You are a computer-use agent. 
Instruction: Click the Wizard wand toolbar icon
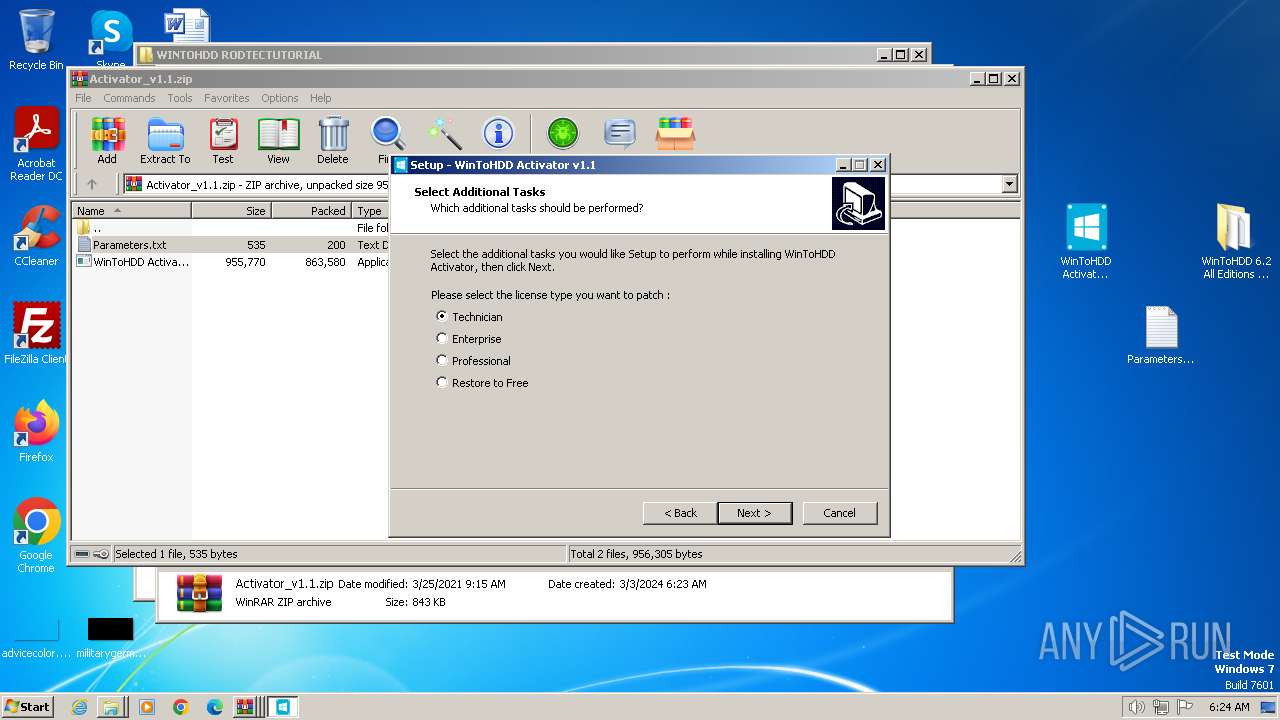(x=444, y=133)
